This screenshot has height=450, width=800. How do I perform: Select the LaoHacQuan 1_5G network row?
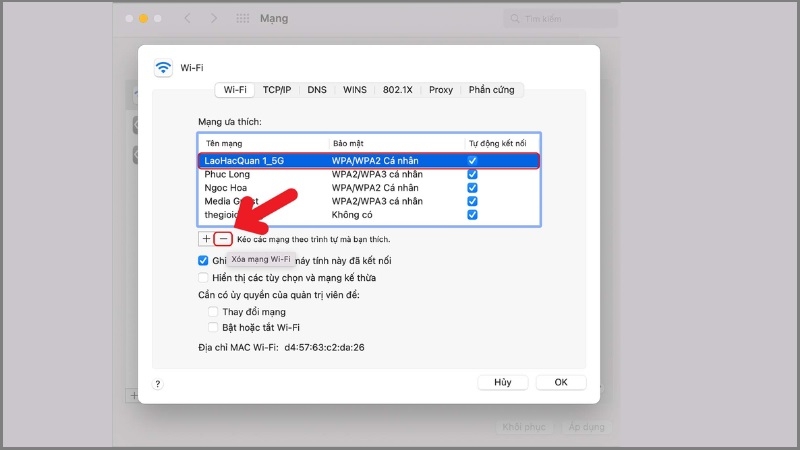[369, 160]
